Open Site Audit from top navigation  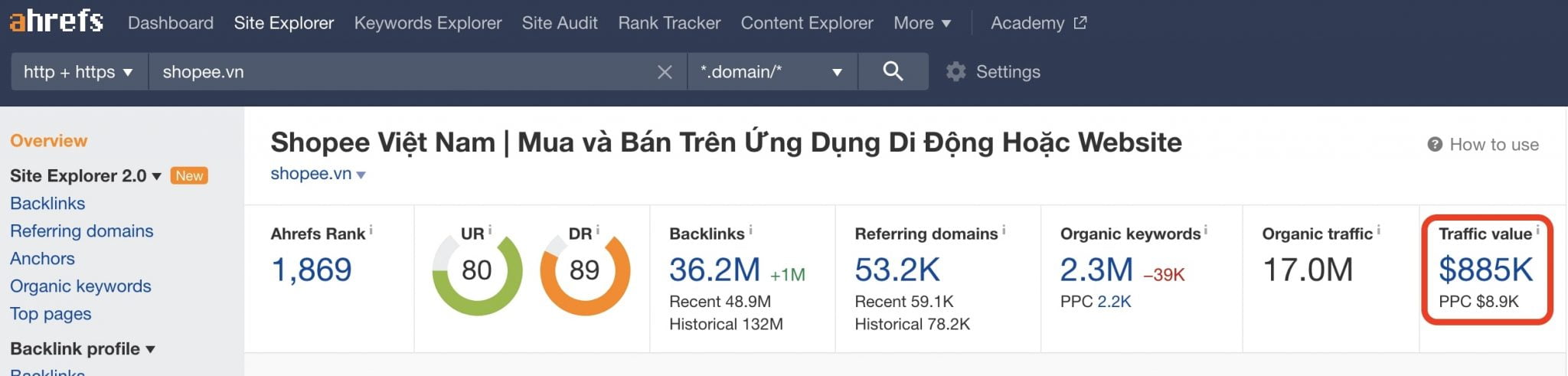point(559,23)
